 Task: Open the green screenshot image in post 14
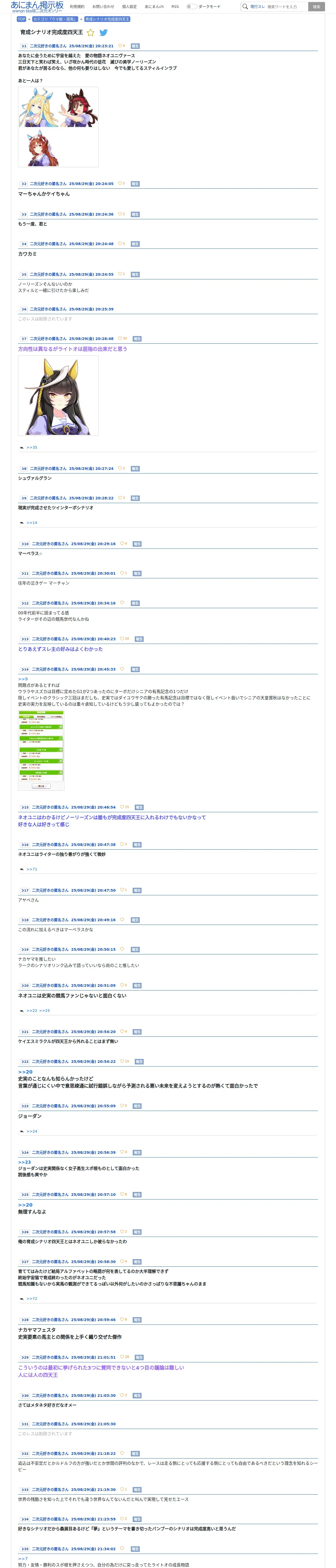pos(41,750)
